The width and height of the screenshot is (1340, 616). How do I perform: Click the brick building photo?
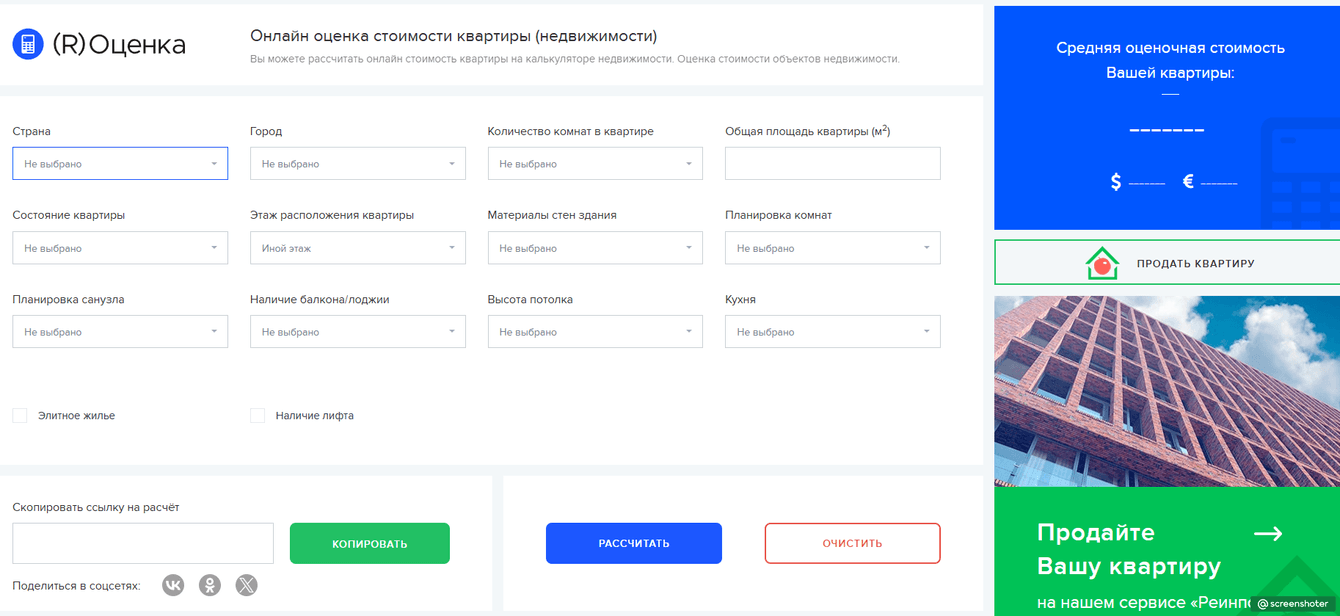[1167, 391]
